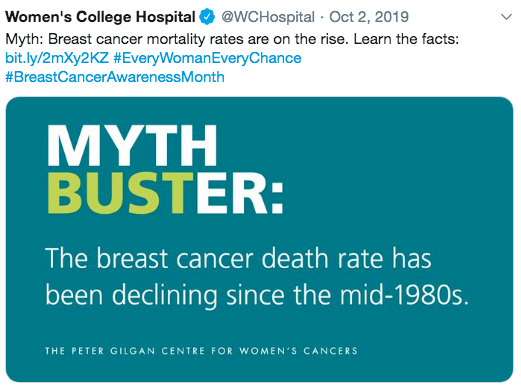Image resolution: width=521 pixels, height=391 pixels.
Task: Open the Myth Buster image card
Action: coord(259,239)
